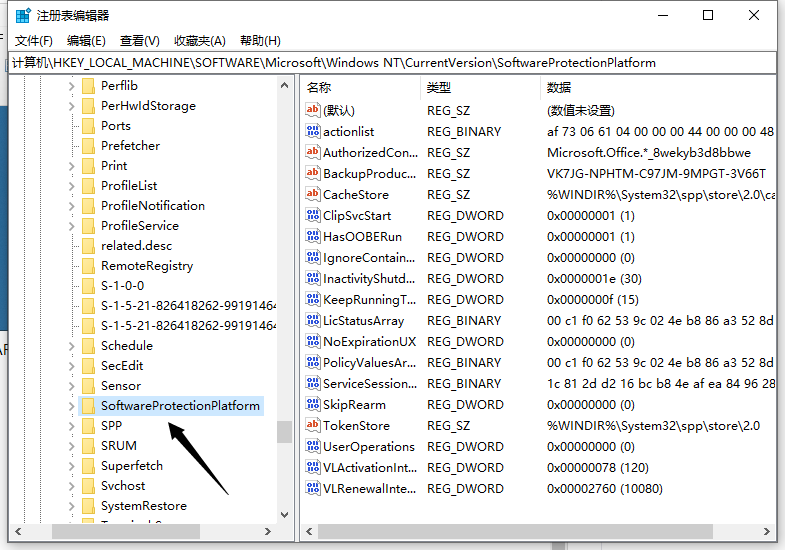Click the (默认) default value icon
Image resolution: width=785 pixels, height=550 pixels.
[x=313, y=110]
